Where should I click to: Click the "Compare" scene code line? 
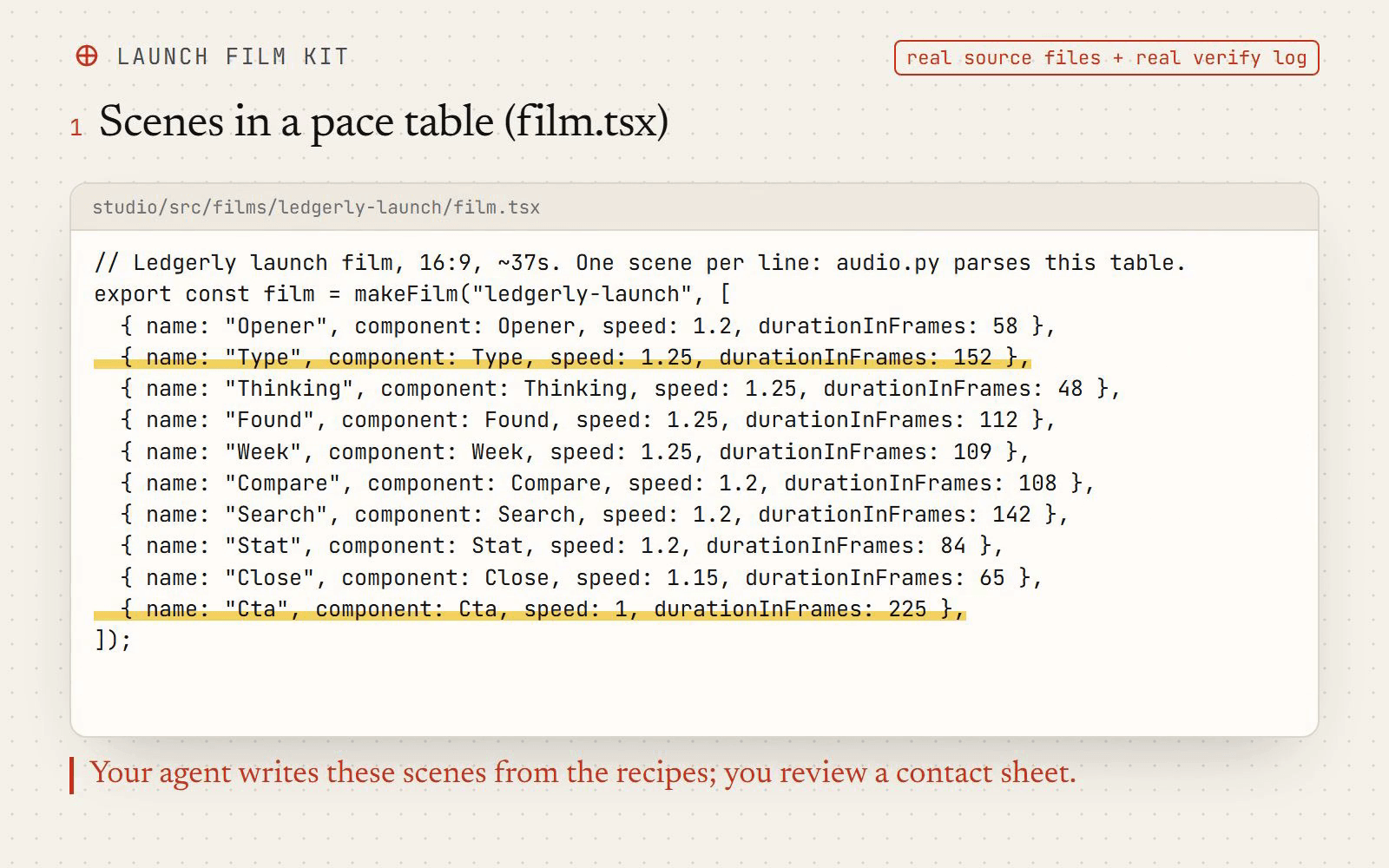[608, 483]
